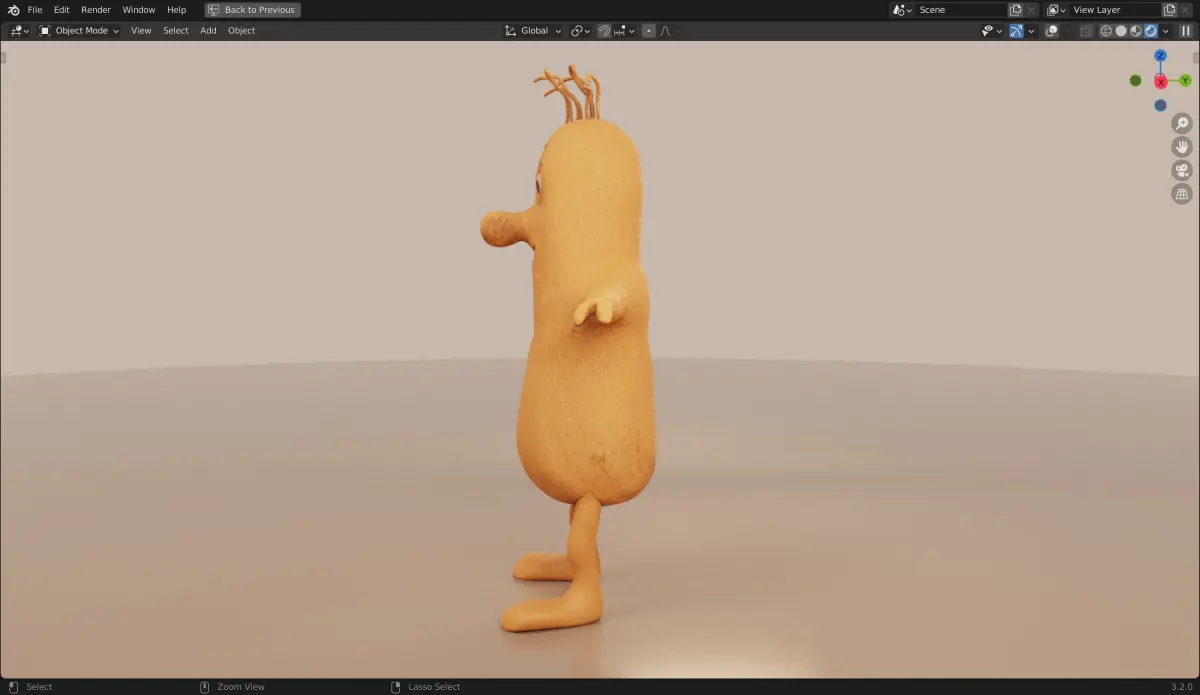Open the File menu
This screenshot has height=695, width=1200.
coord(35,9)
